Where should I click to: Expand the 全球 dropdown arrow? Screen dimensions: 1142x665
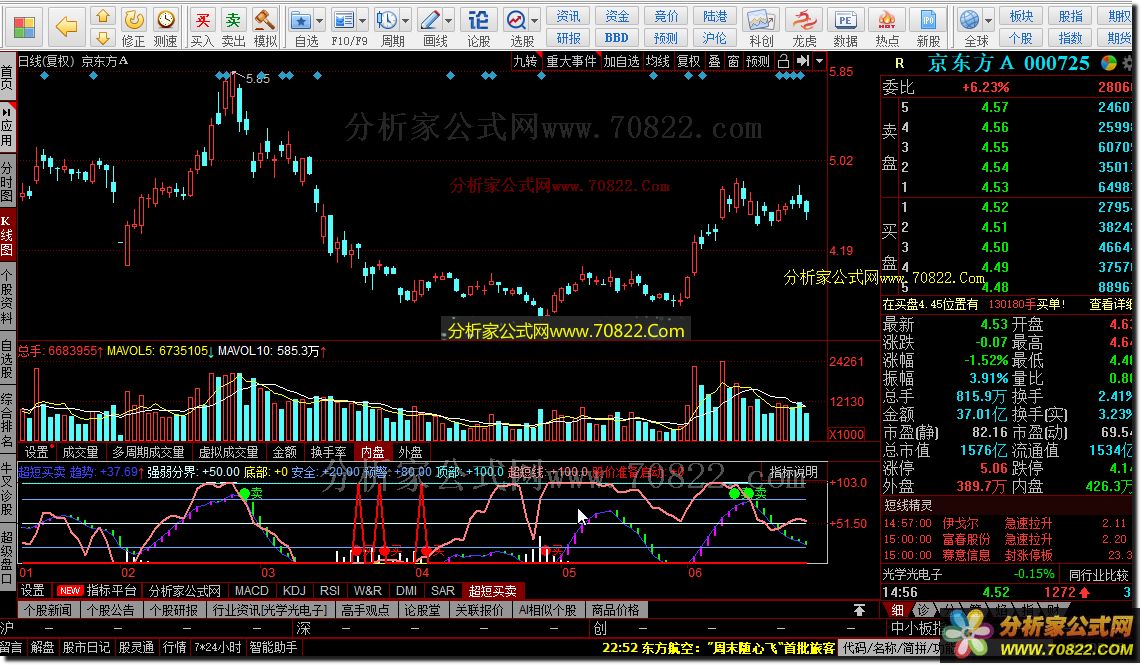988,20
